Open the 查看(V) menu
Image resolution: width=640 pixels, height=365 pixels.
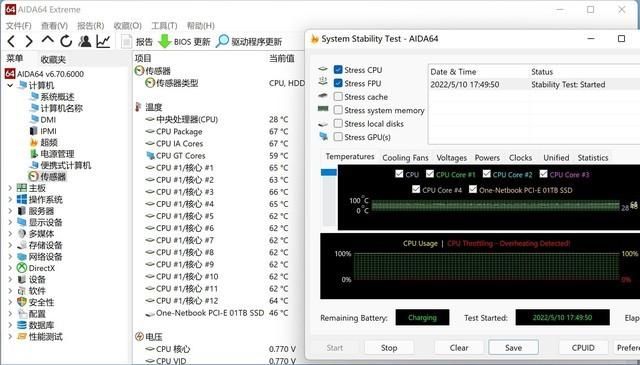click(54, 26)
